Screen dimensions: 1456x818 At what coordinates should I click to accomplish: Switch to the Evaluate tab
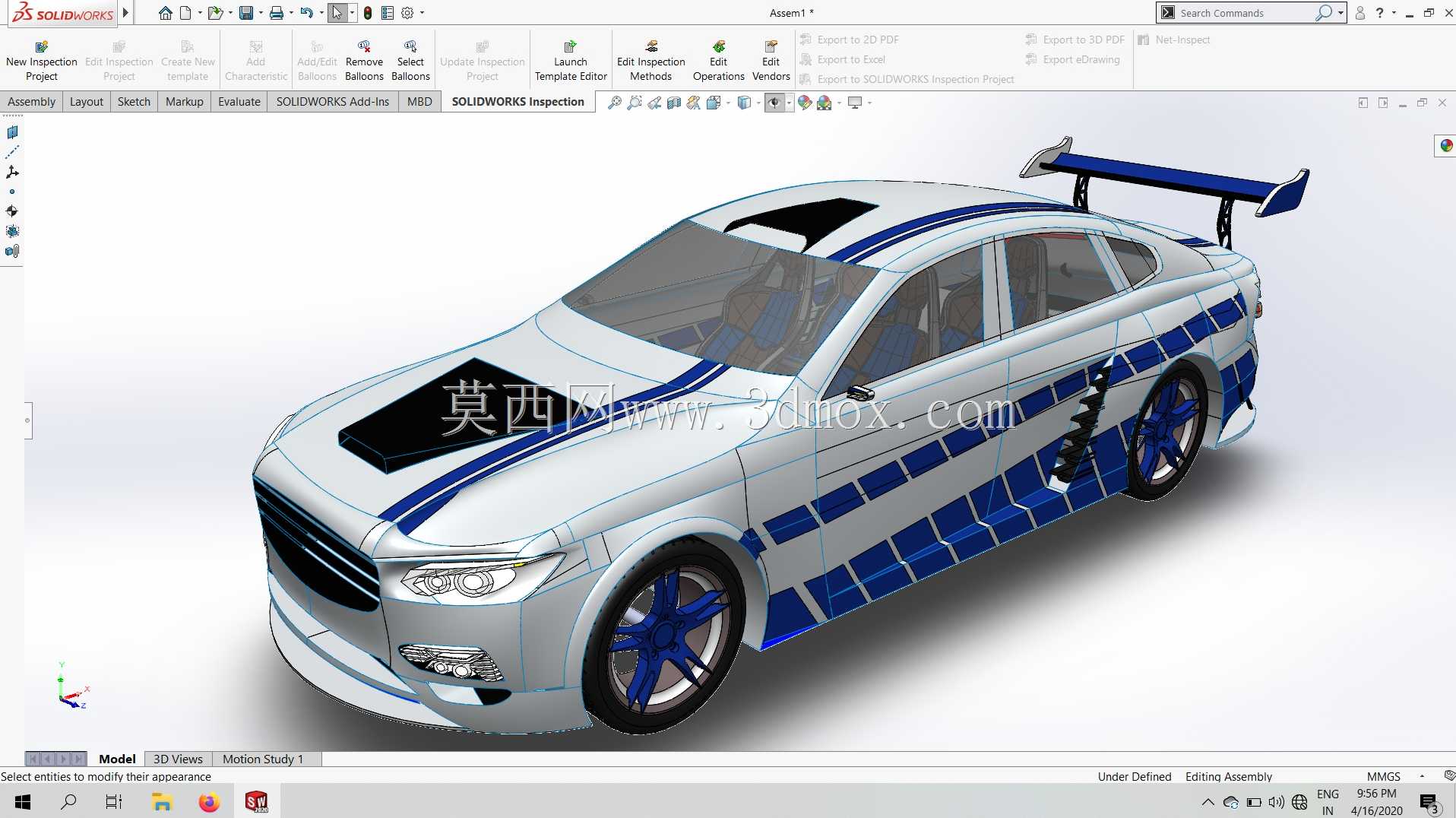239,102
